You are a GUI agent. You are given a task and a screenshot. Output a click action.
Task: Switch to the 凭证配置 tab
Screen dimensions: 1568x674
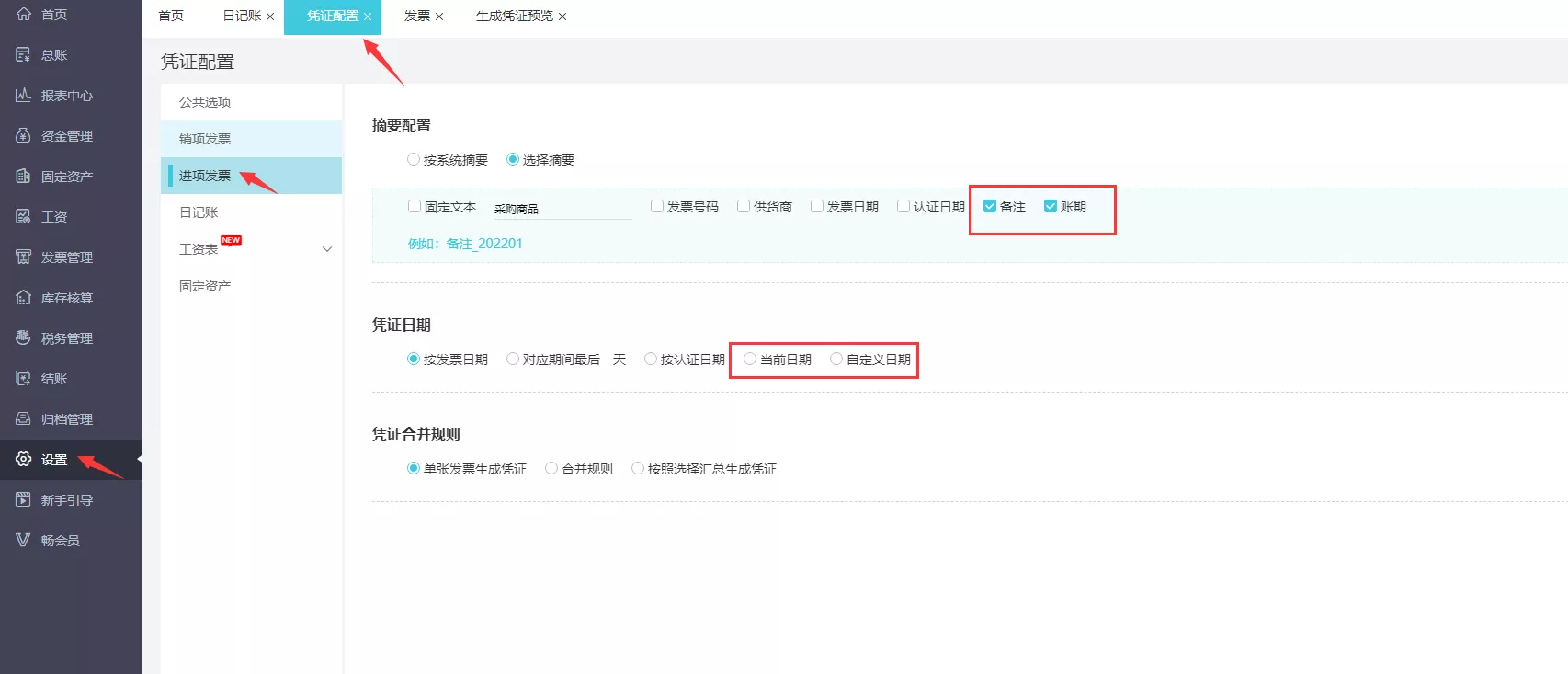point(333,16)
